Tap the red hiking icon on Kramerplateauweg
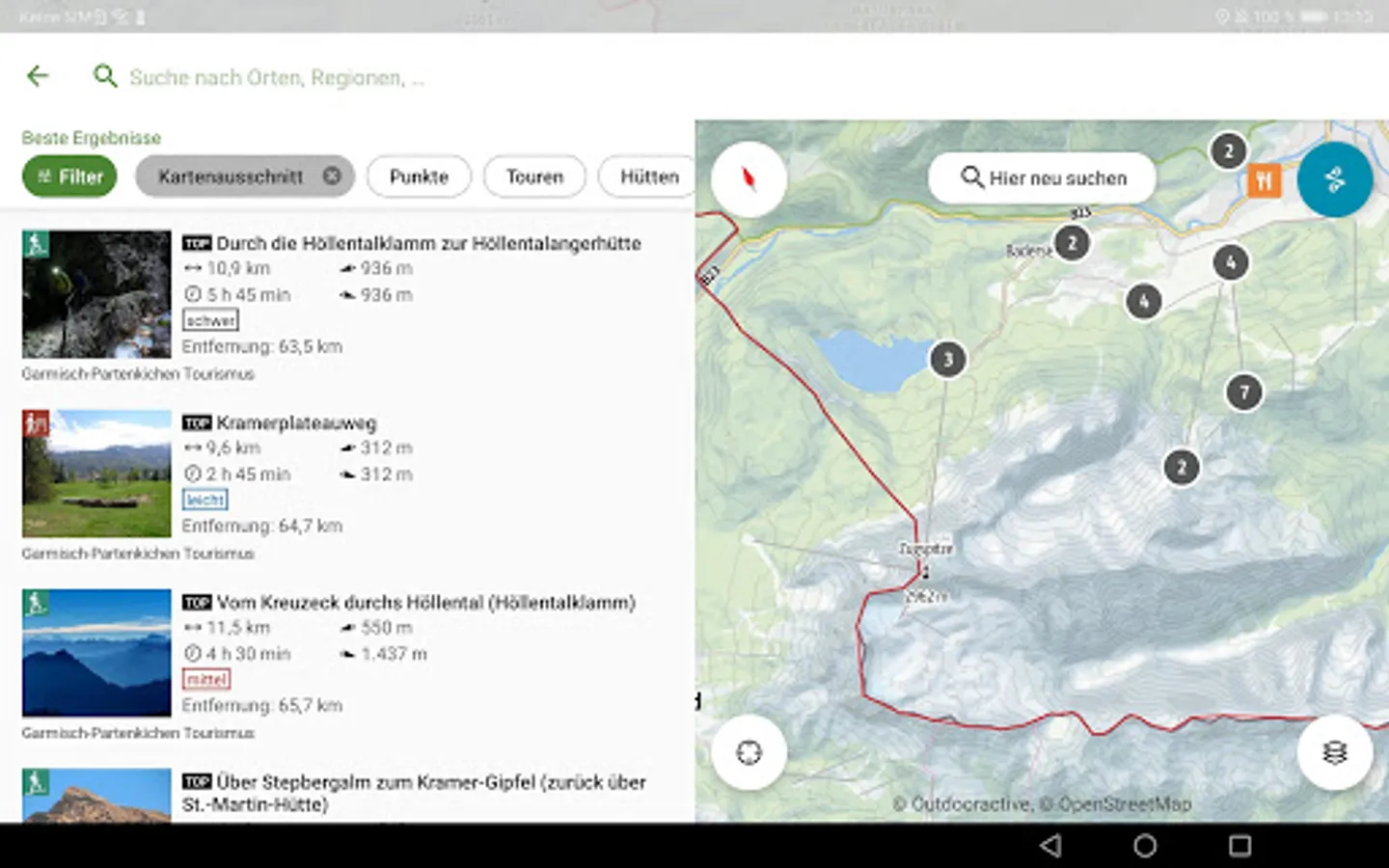Screen dimensions: 1389x868 36,423
